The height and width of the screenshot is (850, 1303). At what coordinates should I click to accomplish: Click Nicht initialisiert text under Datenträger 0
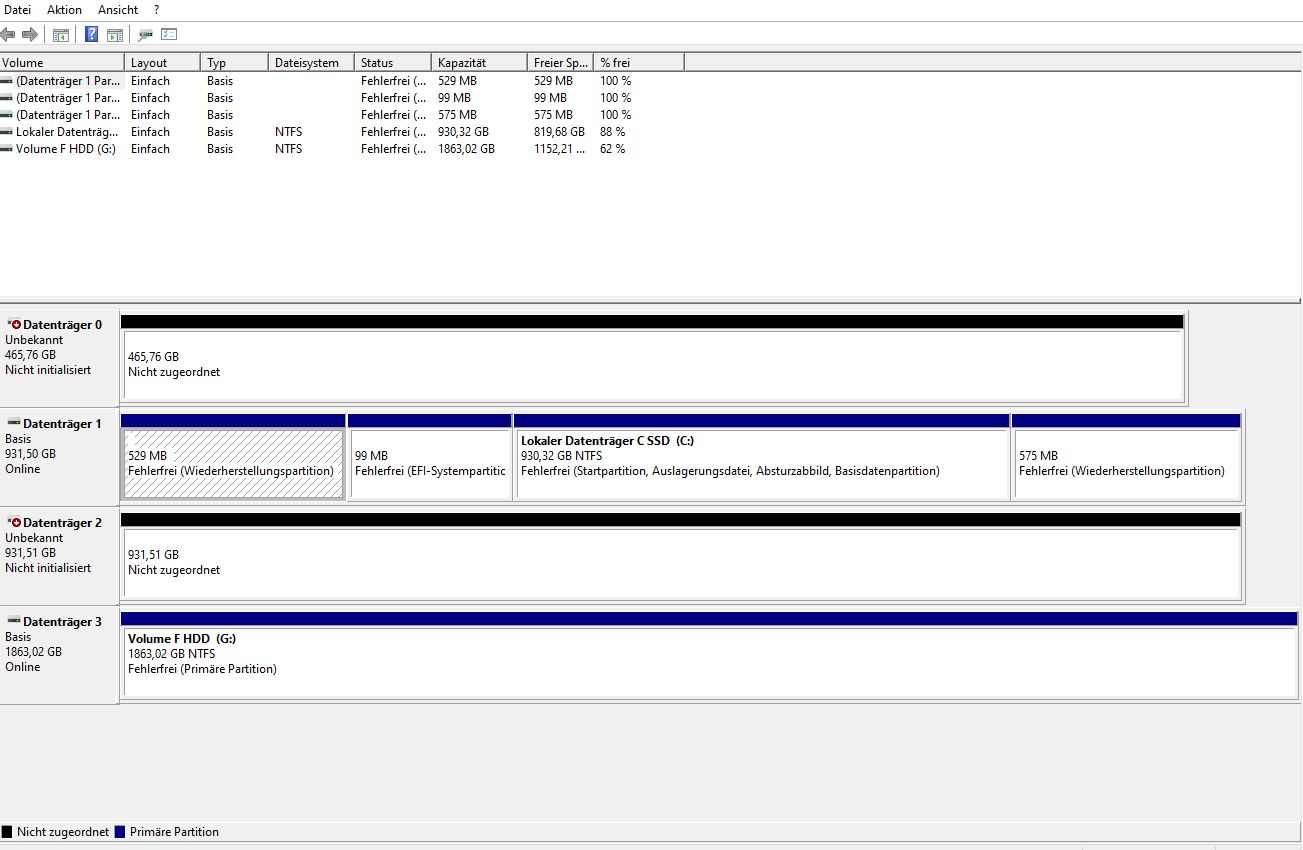pyautogui.click(x=48, y=370)
